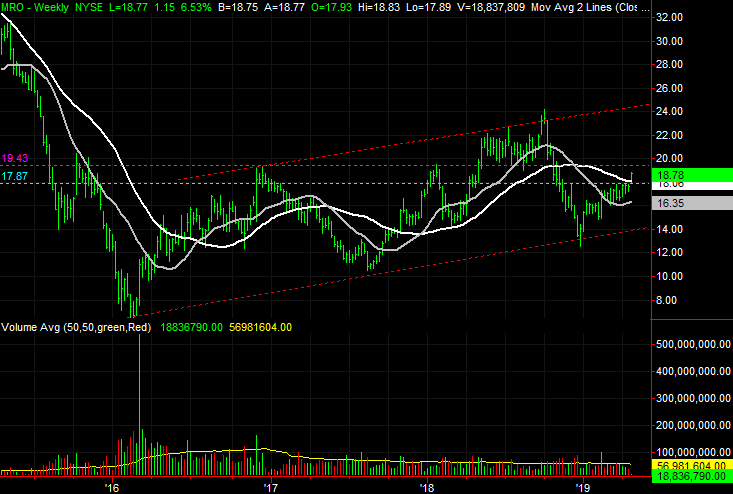
Task: Click the low value Lo=17.89
Action: [429, 7]
